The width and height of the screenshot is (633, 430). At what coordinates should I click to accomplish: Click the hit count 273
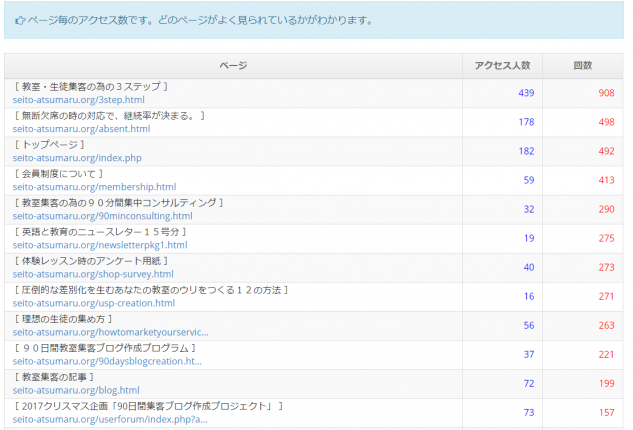606,267
